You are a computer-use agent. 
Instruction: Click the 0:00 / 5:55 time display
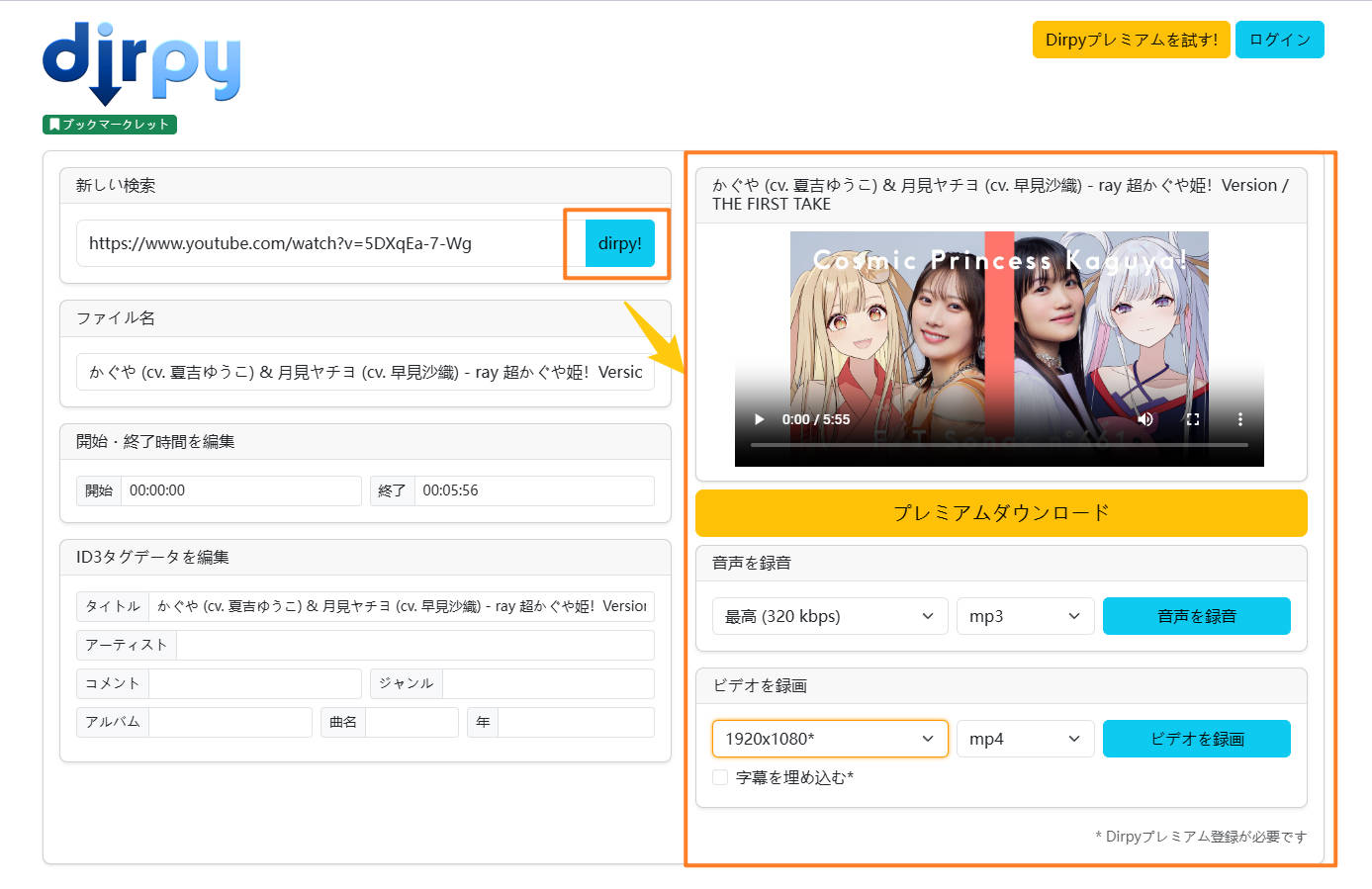click(816, 419)
